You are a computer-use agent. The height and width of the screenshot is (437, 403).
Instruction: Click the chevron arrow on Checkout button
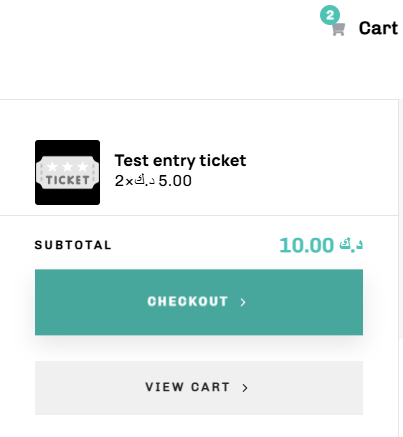243,302
